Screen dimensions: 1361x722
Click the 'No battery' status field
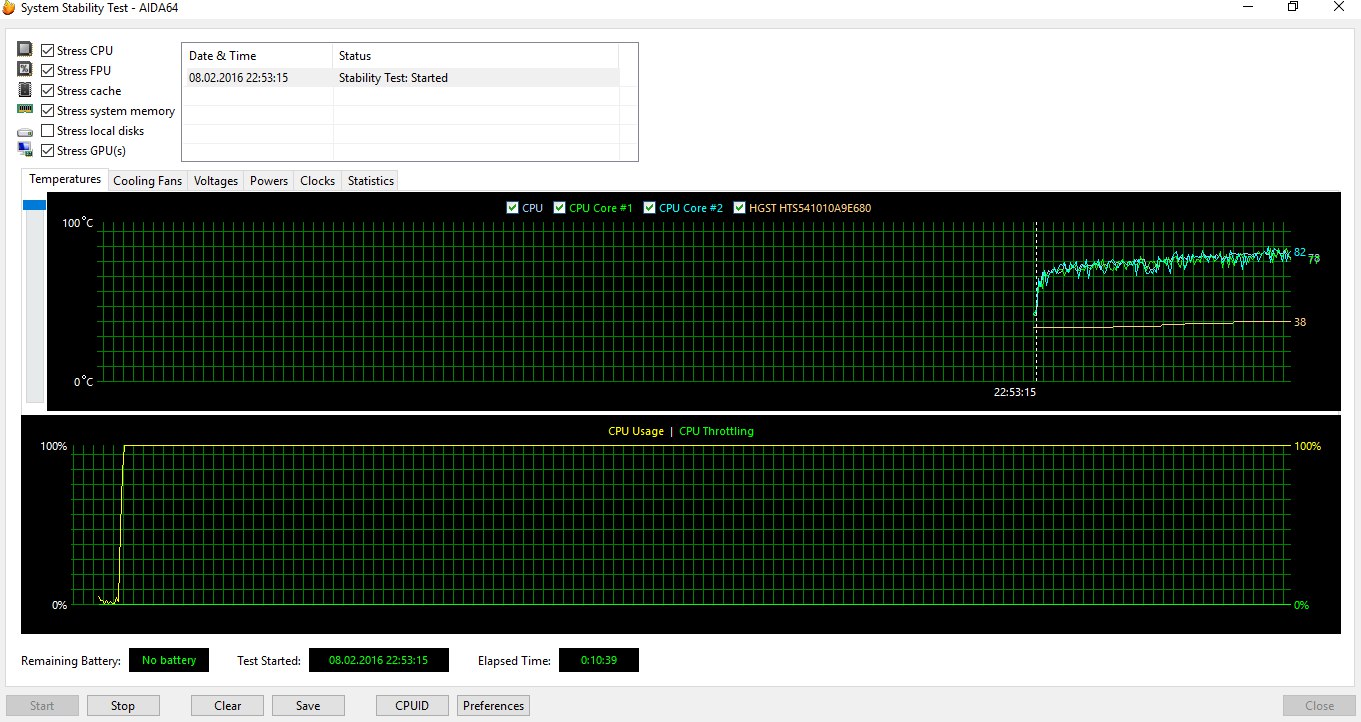[169, 660]
